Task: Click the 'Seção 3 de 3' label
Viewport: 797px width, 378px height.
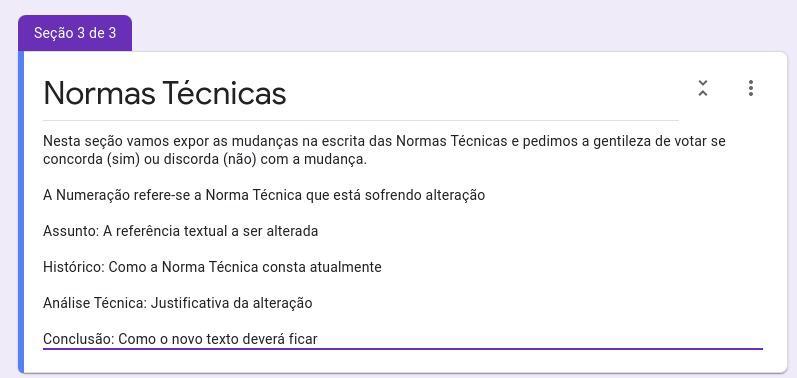Action: pyautogui.click(x=75, y=33)
